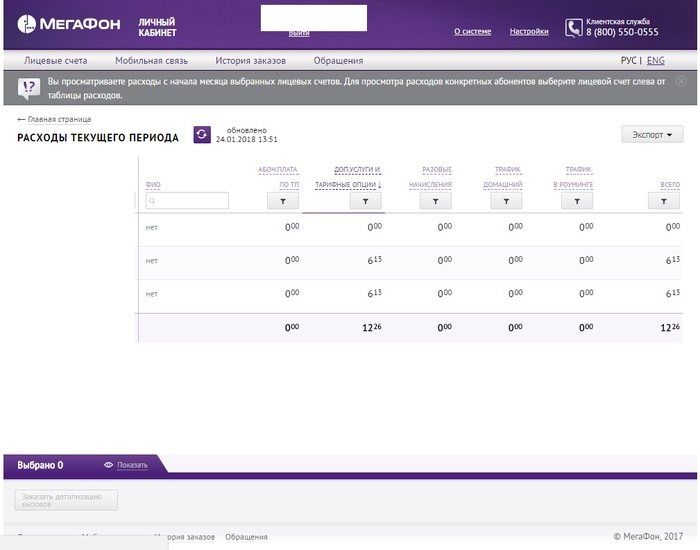Toggle Показать selected items view

tap(126, 465)
